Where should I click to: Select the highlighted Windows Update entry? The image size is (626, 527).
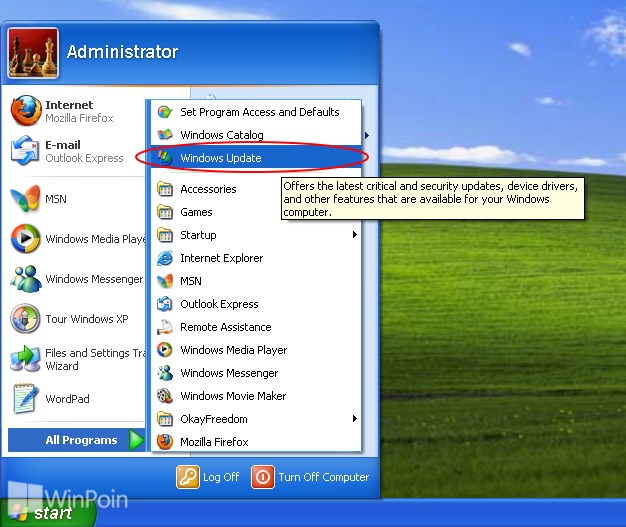click(256, 157)
